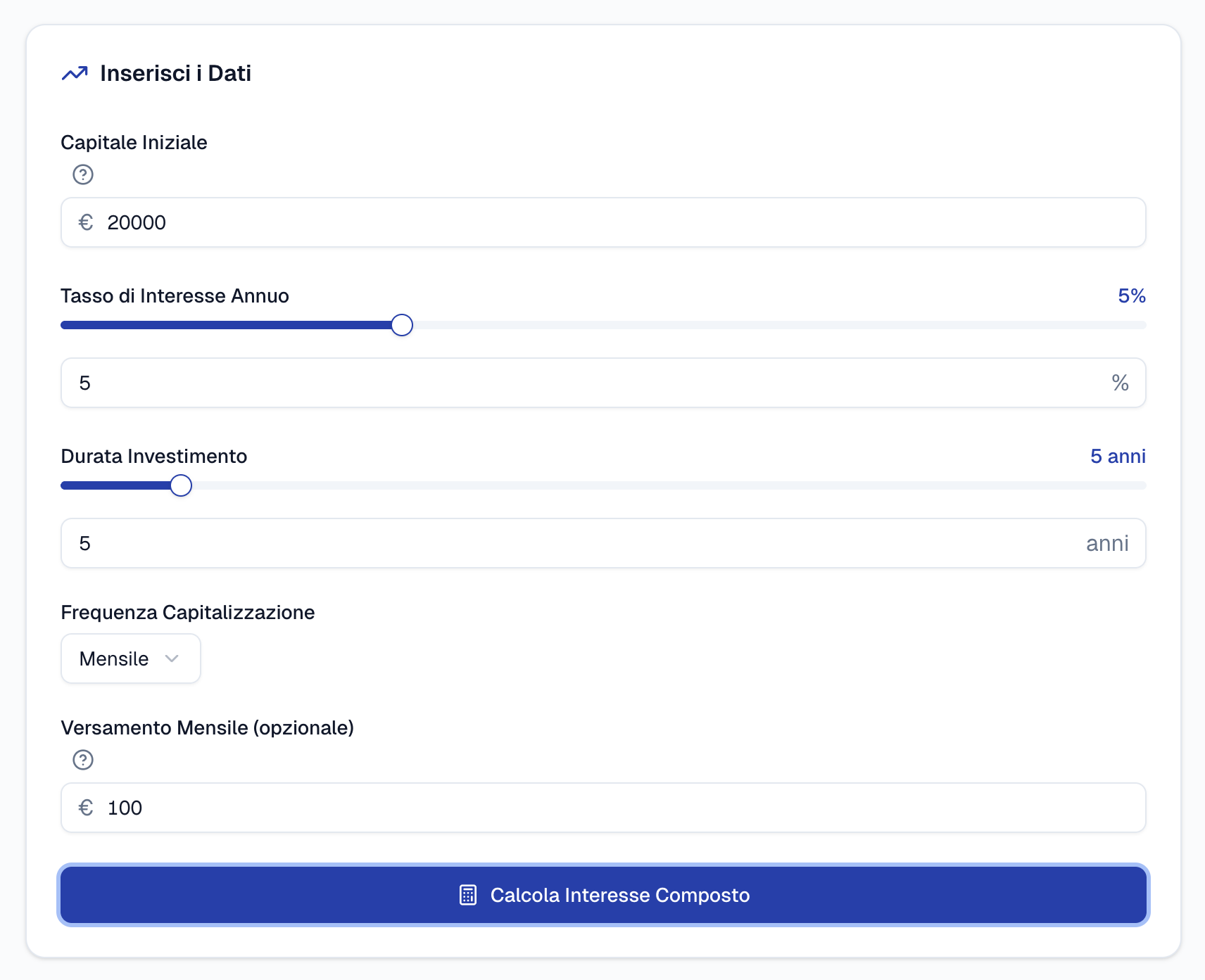Open the Mensile frequency dropdown
Image resolution: width=1205 pixels, height=980 pixels.
(130, 658)
